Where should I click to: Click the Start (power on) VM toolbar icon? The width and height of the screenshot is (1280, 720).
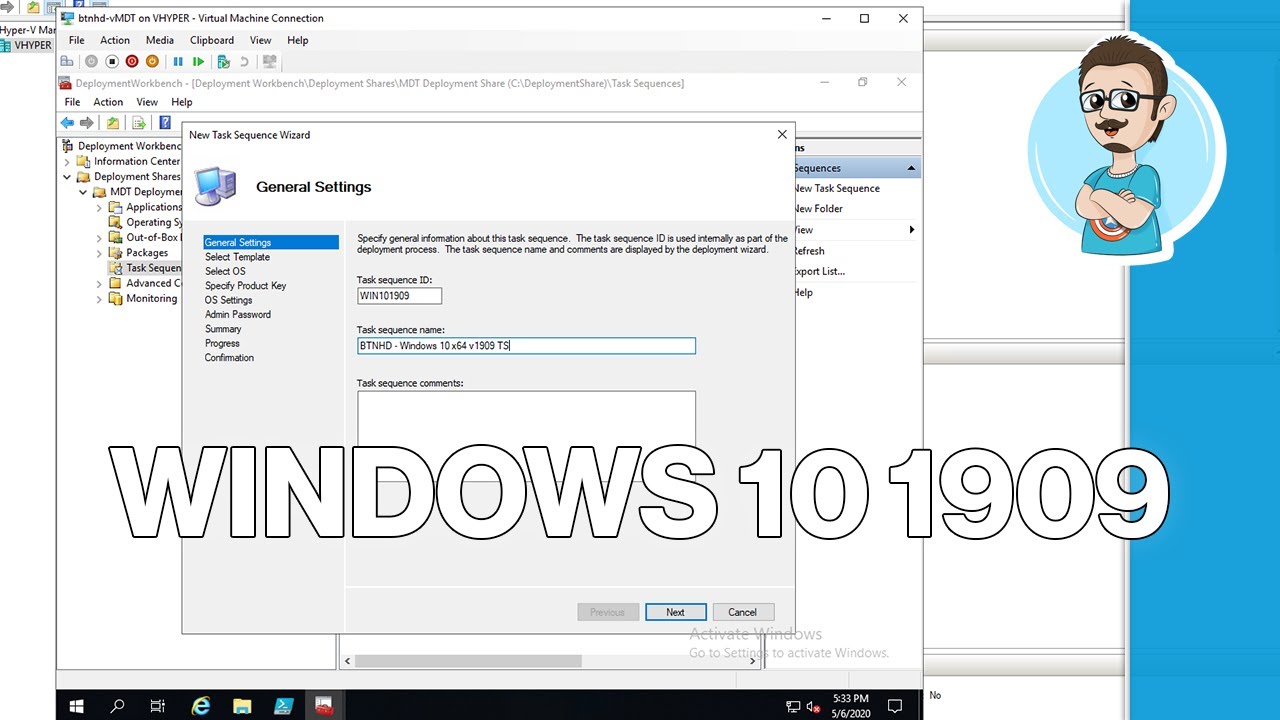[x=91, y=62]
